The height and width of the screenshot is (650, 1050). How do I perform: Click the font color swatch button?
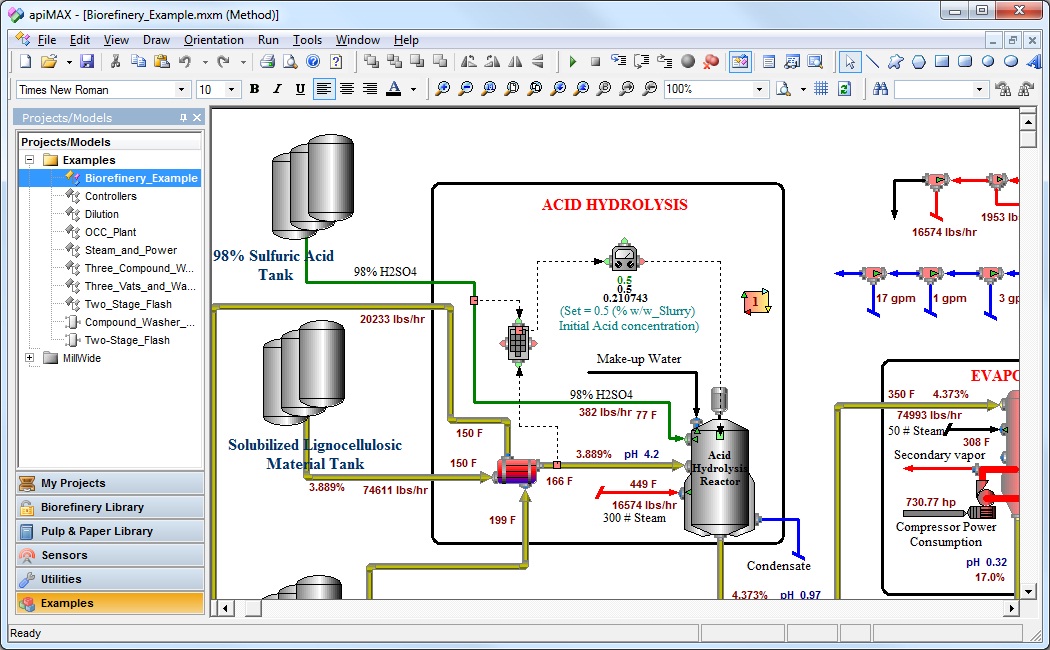pyautogui.click(x=393, y=89)
